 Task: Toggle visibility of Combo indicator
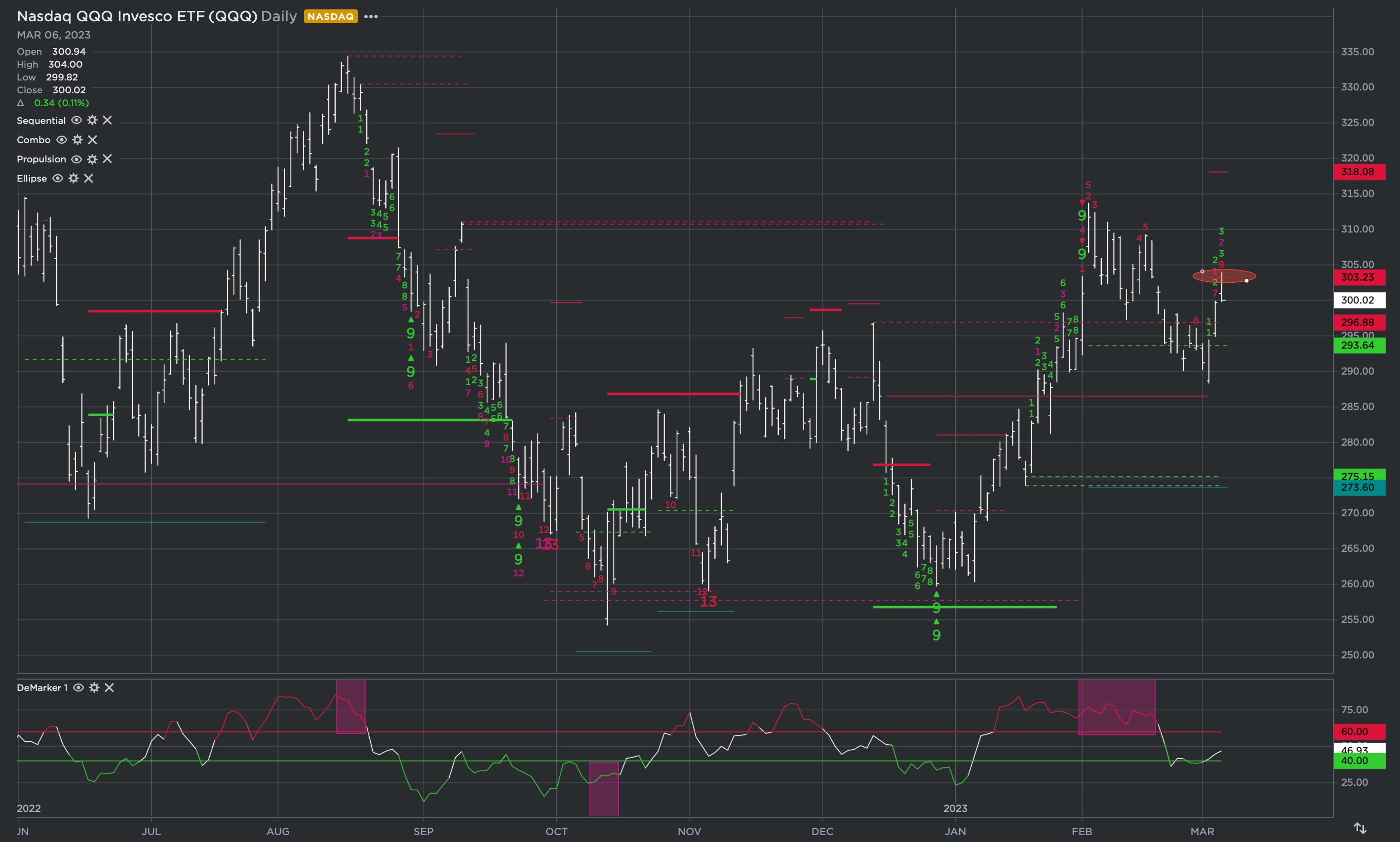coord(61,140)
